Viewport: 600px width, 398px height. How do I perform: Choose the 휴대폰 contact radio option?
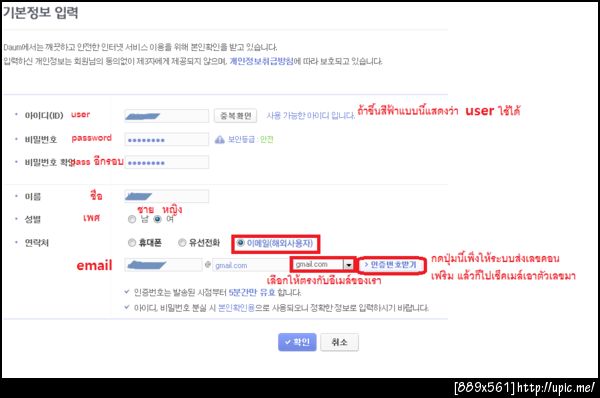tap(132, 243)
